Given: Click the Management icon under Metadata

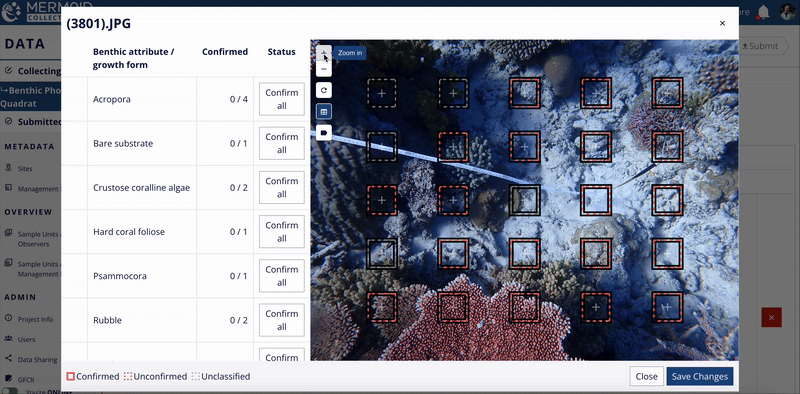Looking at the screenshot, I should [8, 188].
